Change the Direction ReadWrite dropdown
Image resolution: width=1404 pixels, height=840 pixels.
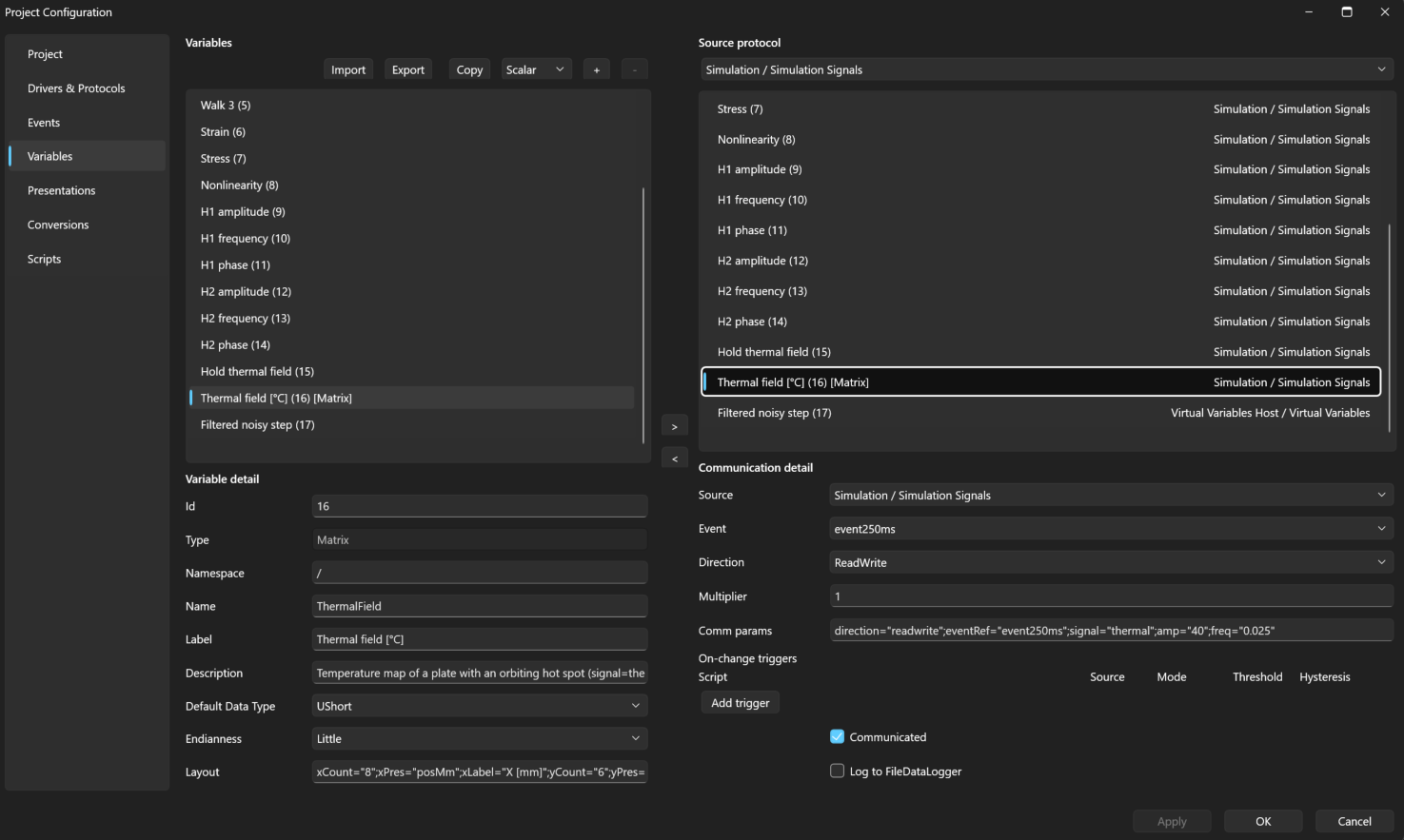click(x=1112, y=562)
